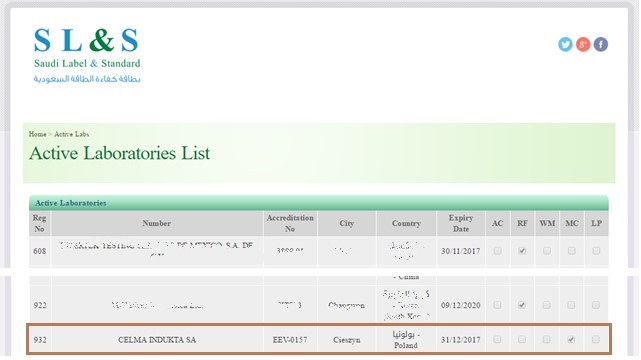This screenshot has height=360, width=641.
Task: Toggle WM checkbox for row 922
Action: tap(547, 305)
